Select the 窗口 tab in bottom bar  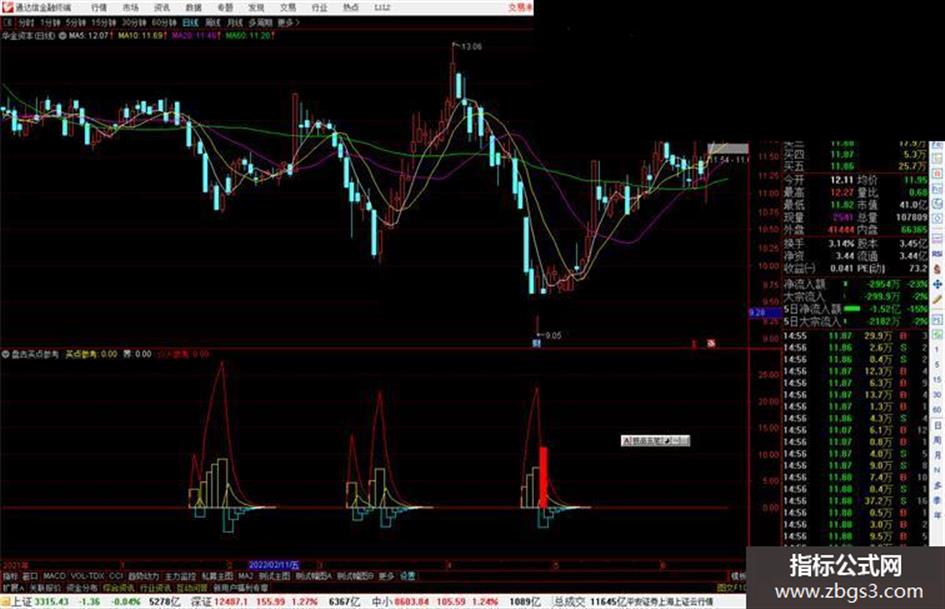pos(30,576)
